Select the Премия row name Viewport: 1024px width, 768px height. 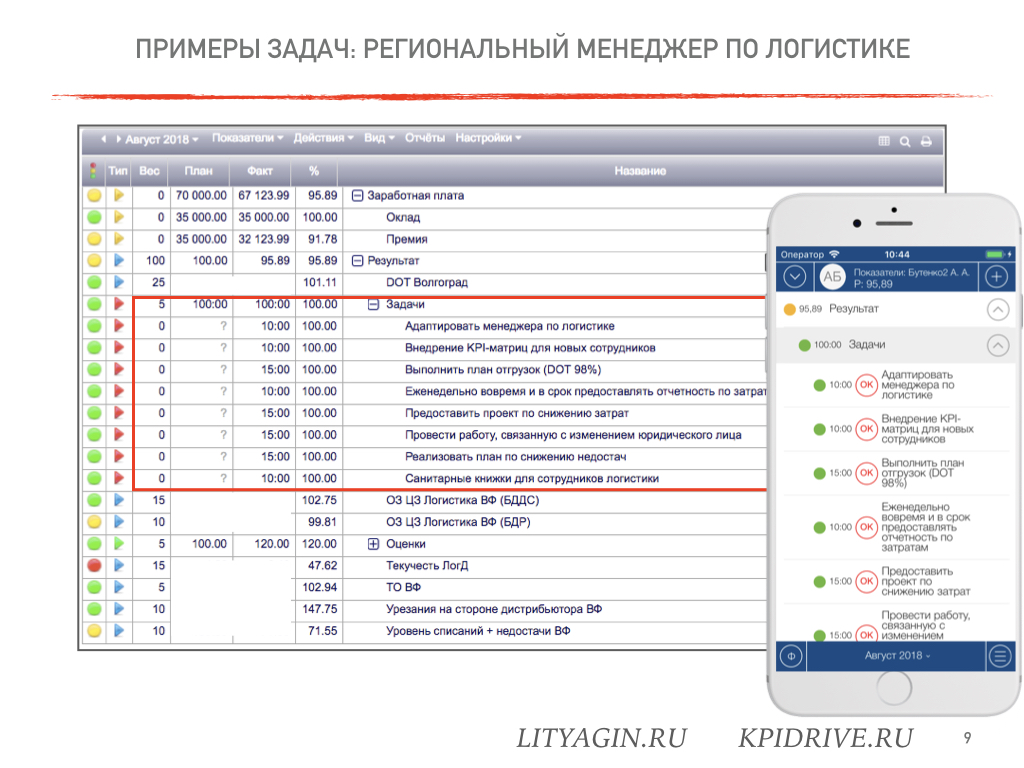(406, 239)
